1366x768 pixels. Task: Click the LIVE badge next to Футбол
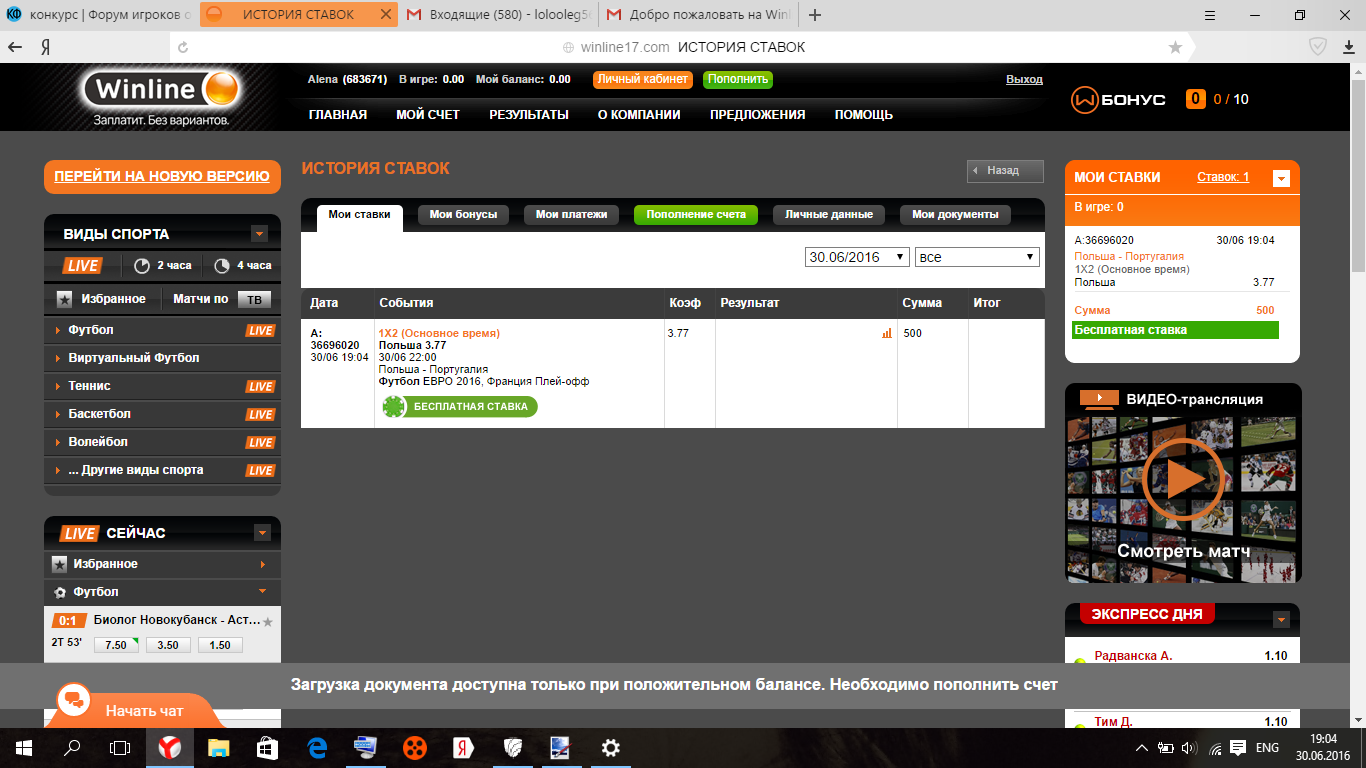260,331
